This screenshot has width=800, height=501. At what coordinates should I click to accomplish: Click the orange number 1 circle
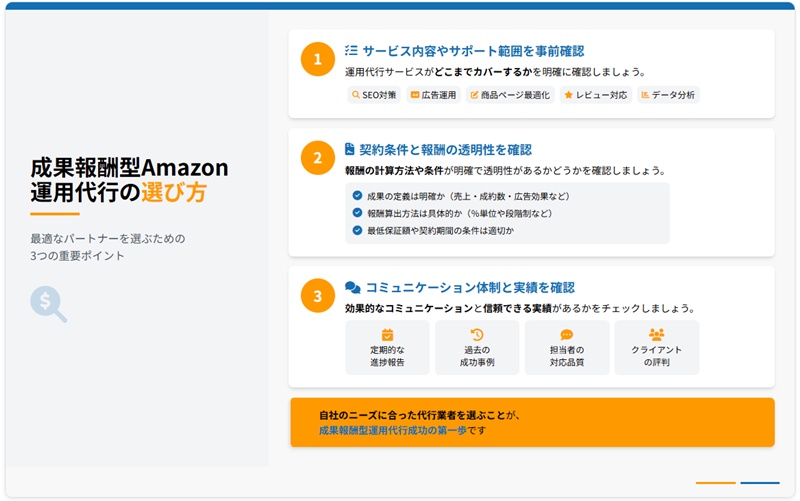click(317, 59)
